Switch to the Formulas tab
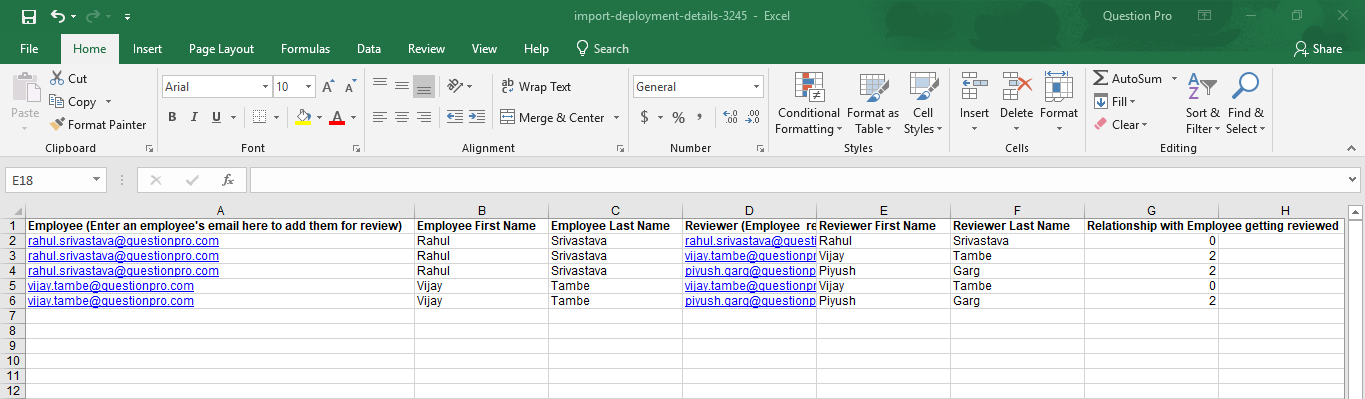This screenshot has width=1365, height=399. coord(305,48)
